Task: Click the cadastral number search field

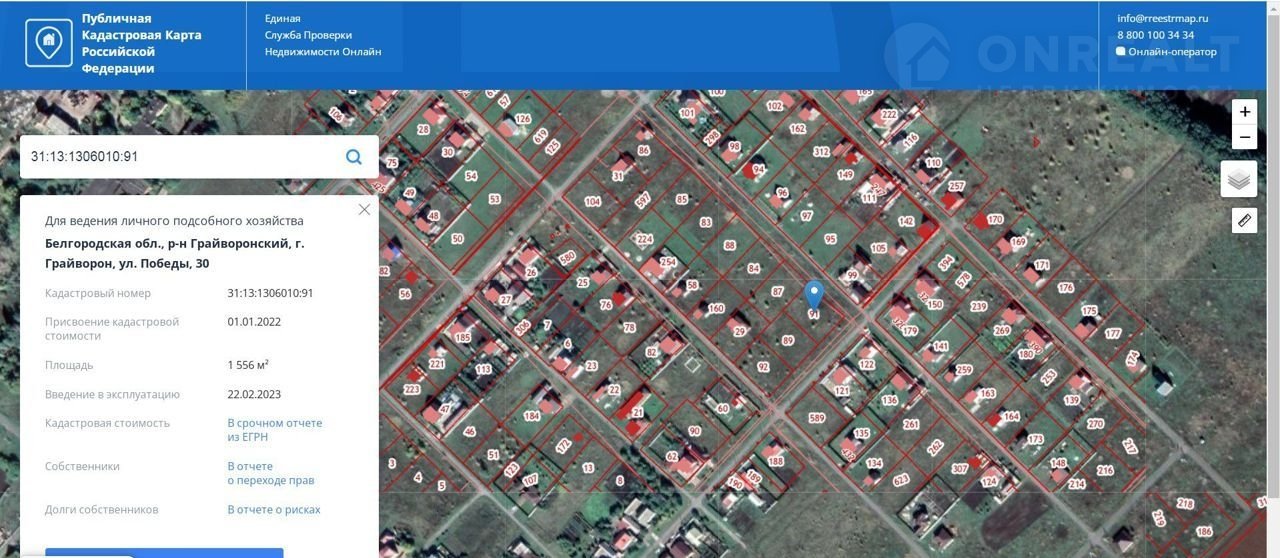Action: (x=180, y=157)
